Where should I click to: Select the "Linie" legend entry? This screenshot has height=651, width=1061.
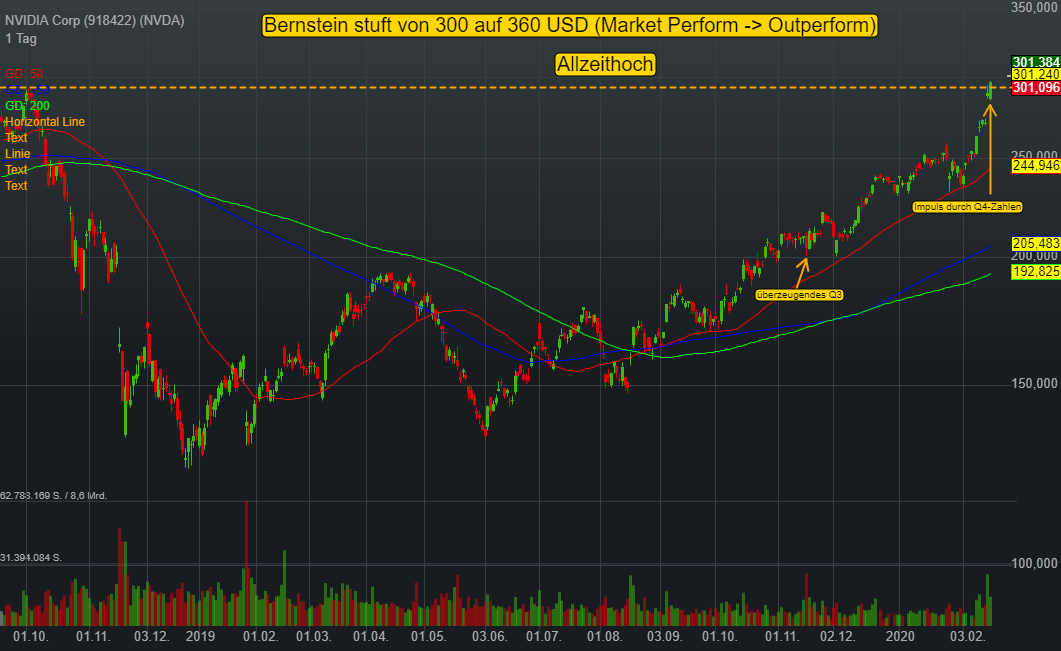click(18, 154)
